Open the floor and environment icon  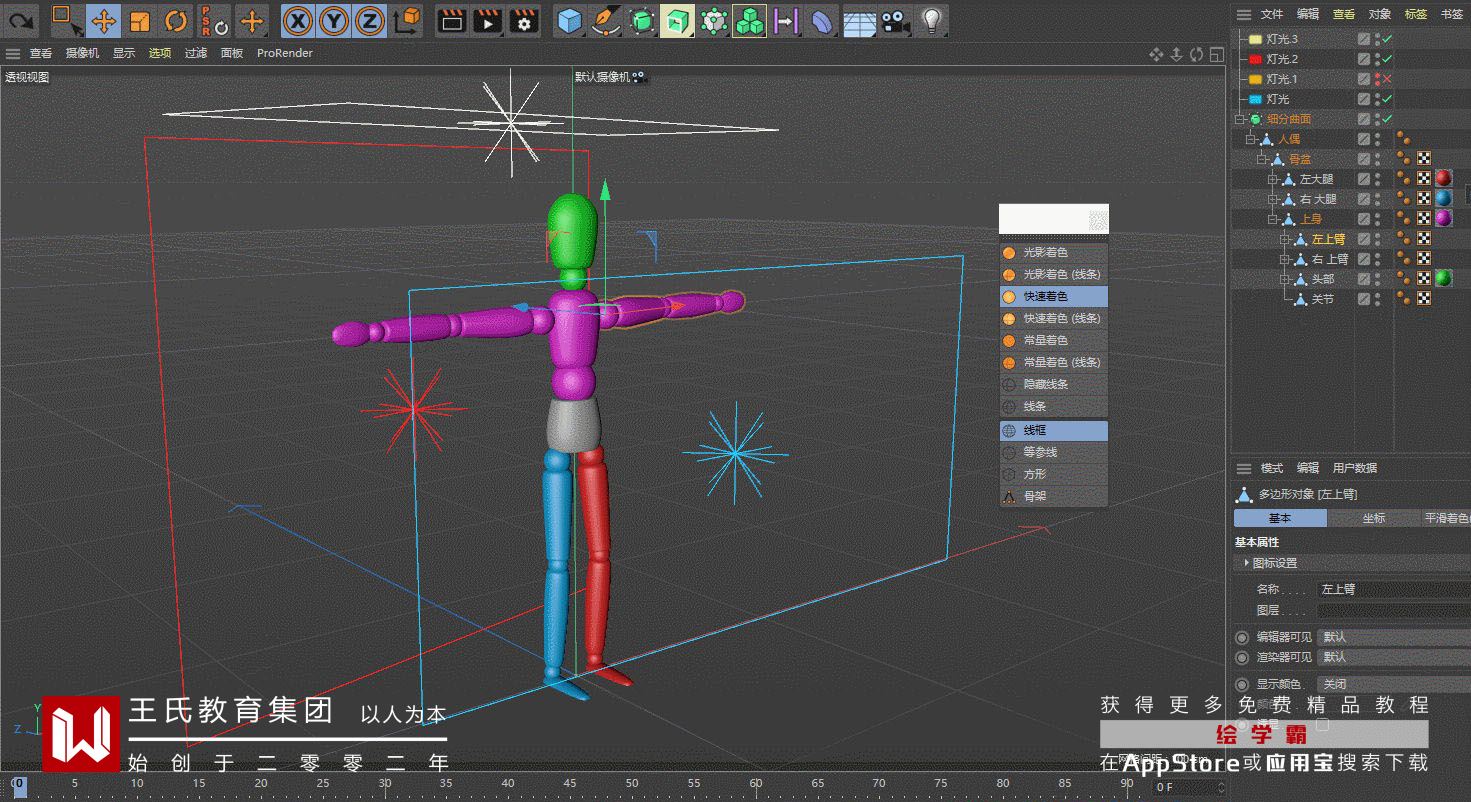(858, 20)
